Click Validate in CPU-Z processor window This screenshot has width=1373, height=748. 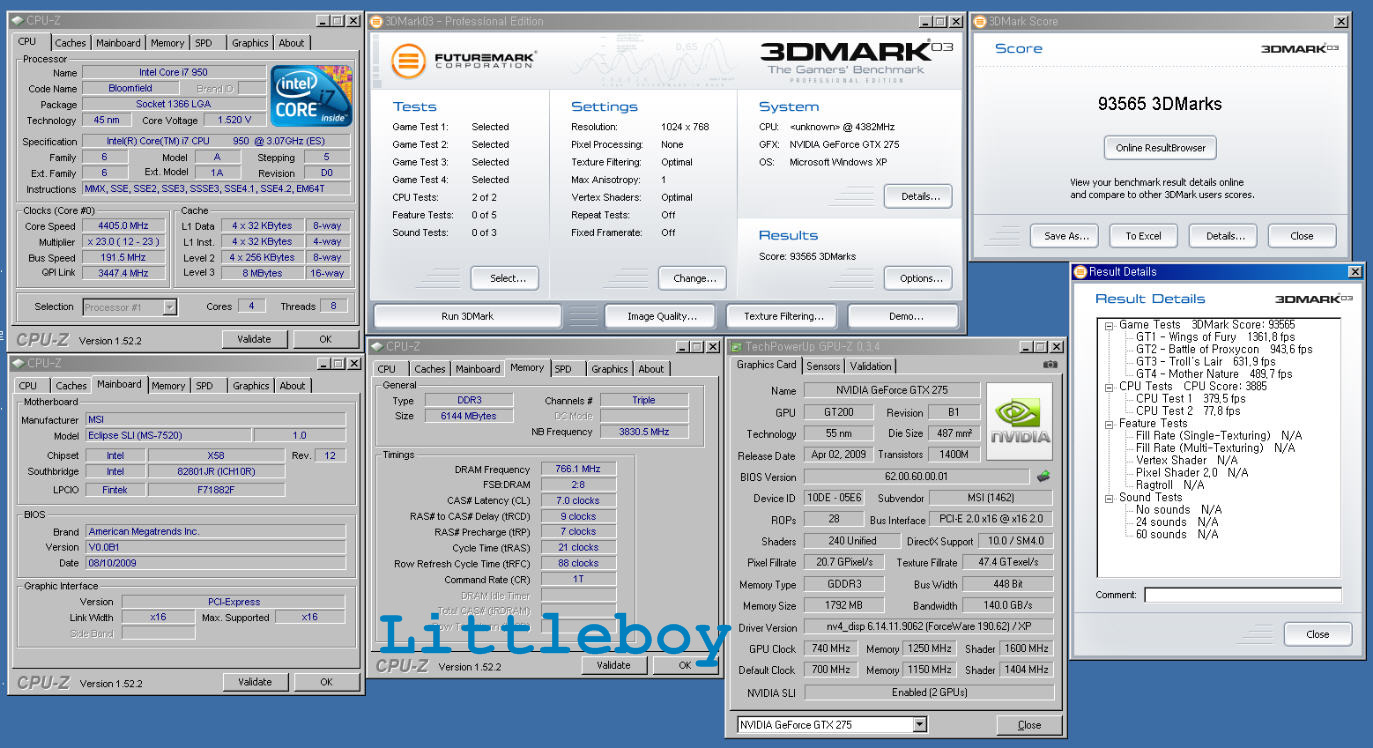tap(254, 339)
